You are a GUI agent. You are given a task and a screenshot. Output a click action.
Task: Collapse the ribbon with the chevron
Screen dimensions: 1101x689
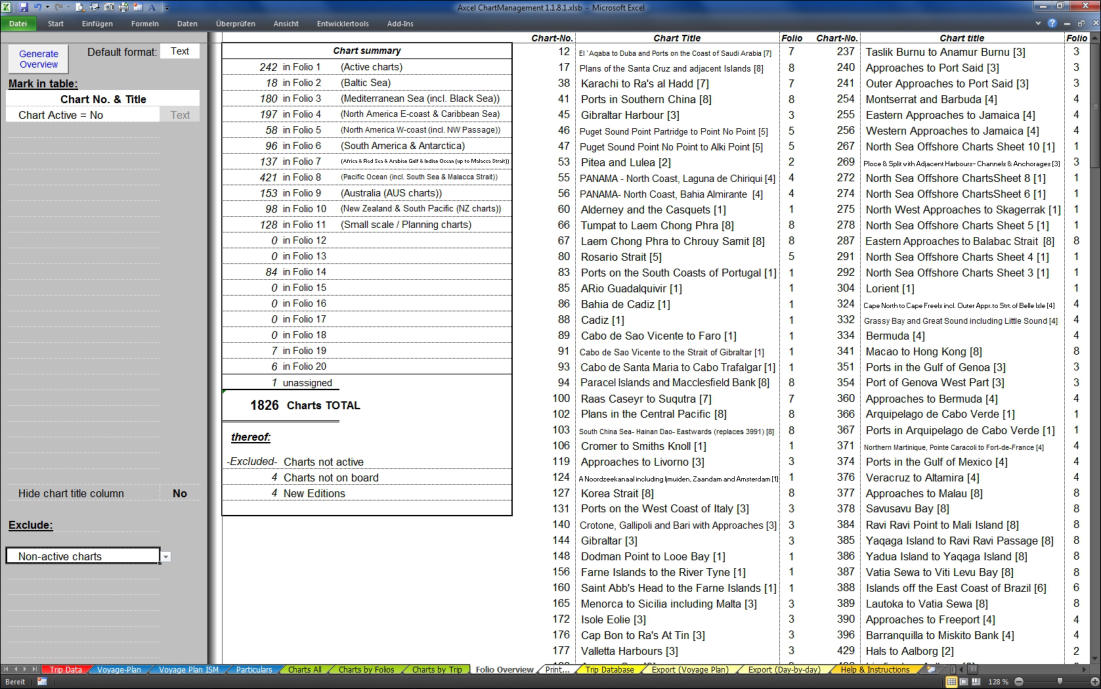tap(1037, 22)
